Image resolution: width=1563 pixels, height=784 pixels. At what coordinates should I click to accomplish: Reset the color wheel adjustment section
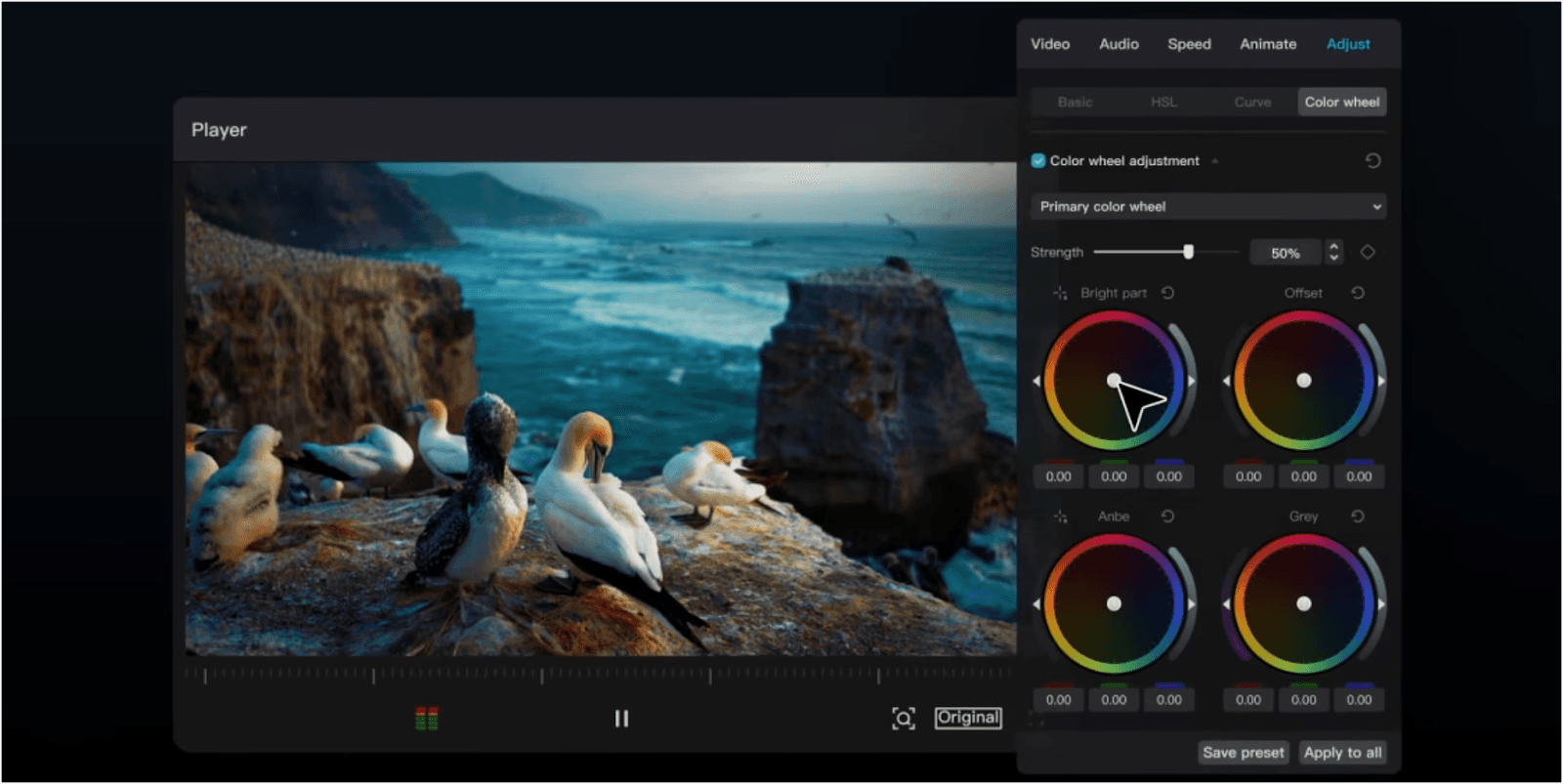[1373, 160]
